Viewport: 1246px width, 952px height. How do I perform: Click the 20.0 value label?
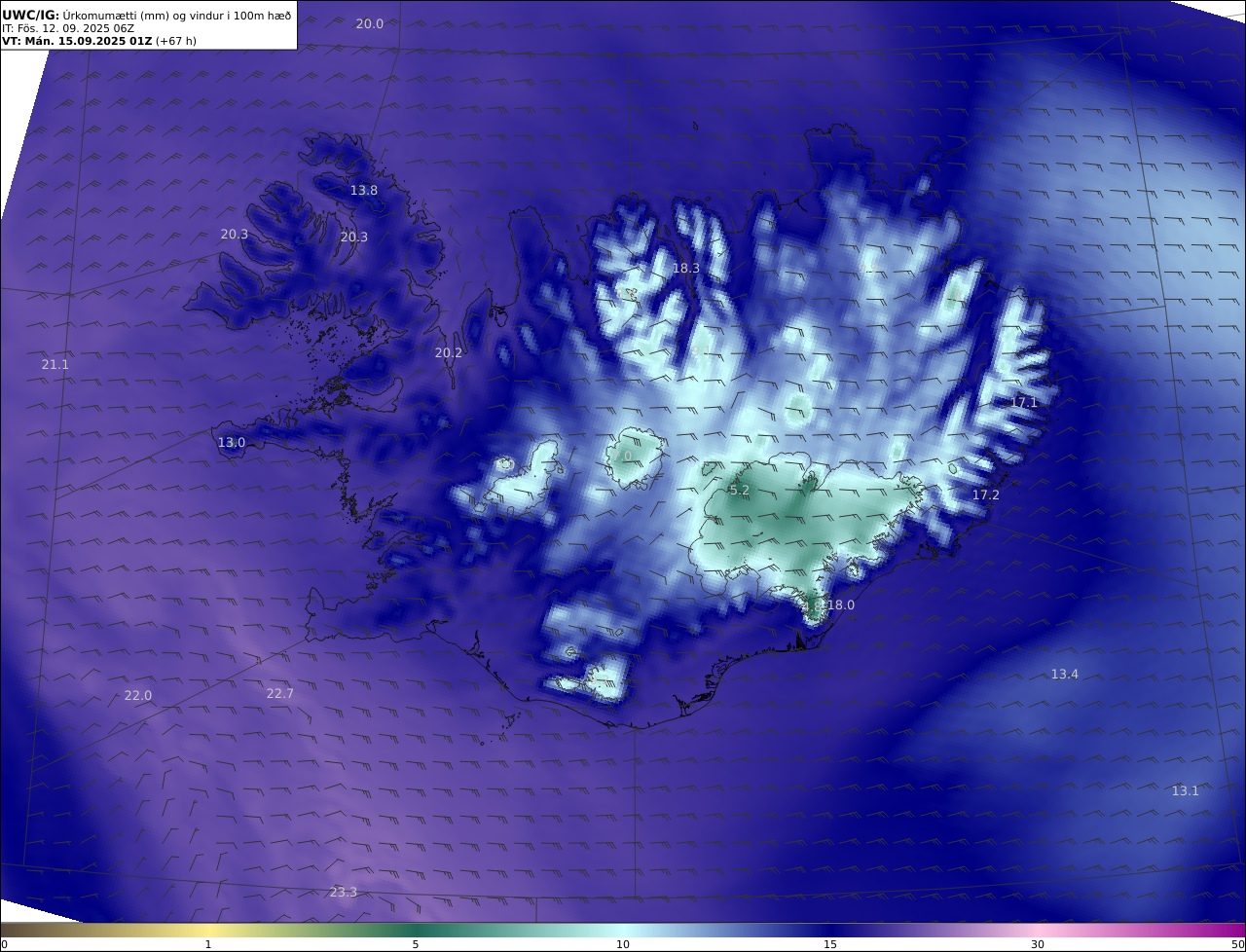click(369, 23)
